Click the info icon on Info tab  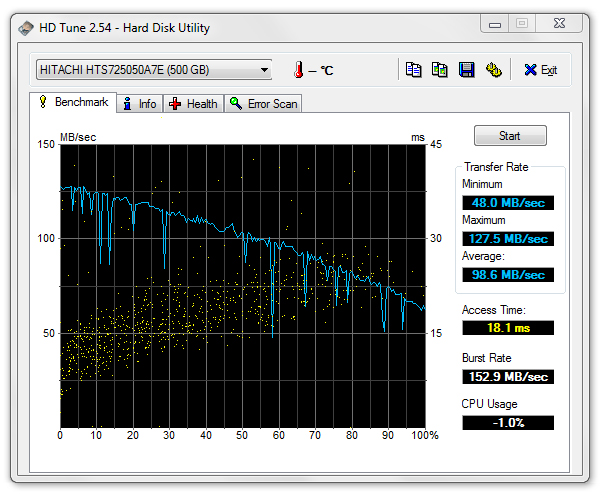coord(127,104)
